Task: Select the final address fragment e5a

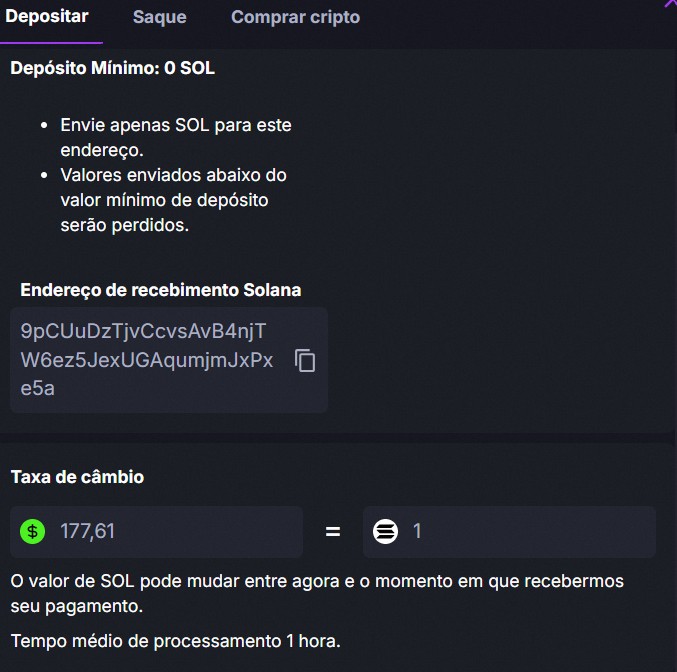Action: (38, 388)
